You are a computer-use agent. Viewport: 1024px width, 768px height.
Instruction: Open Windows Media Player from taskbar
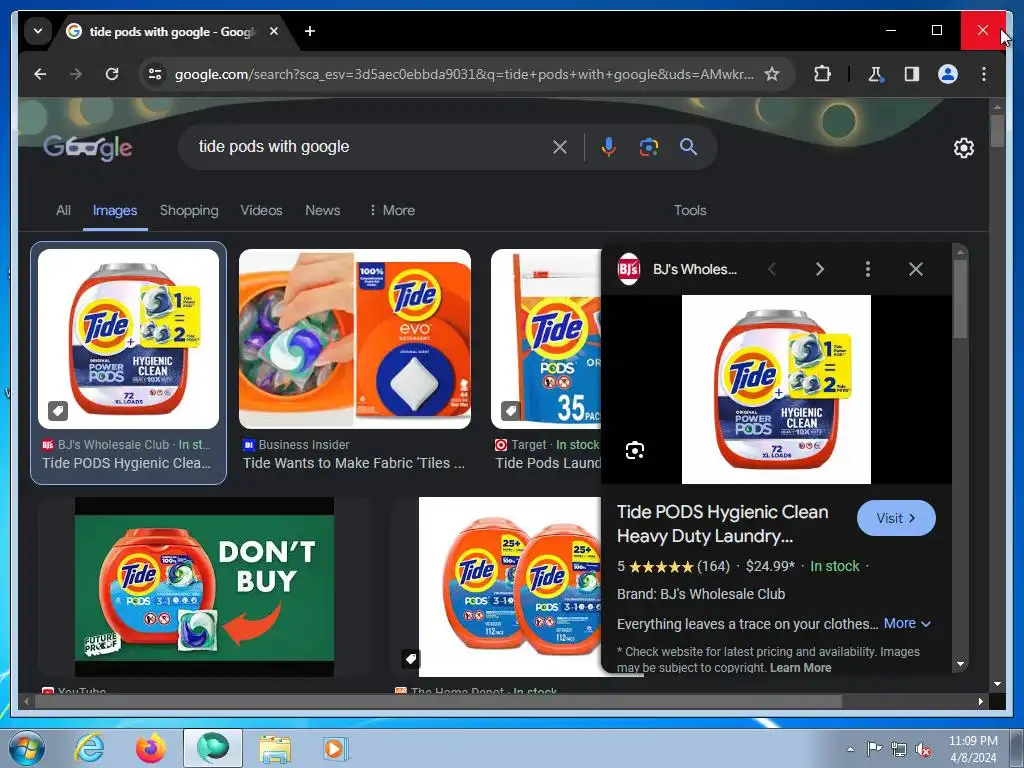[335, 748]
